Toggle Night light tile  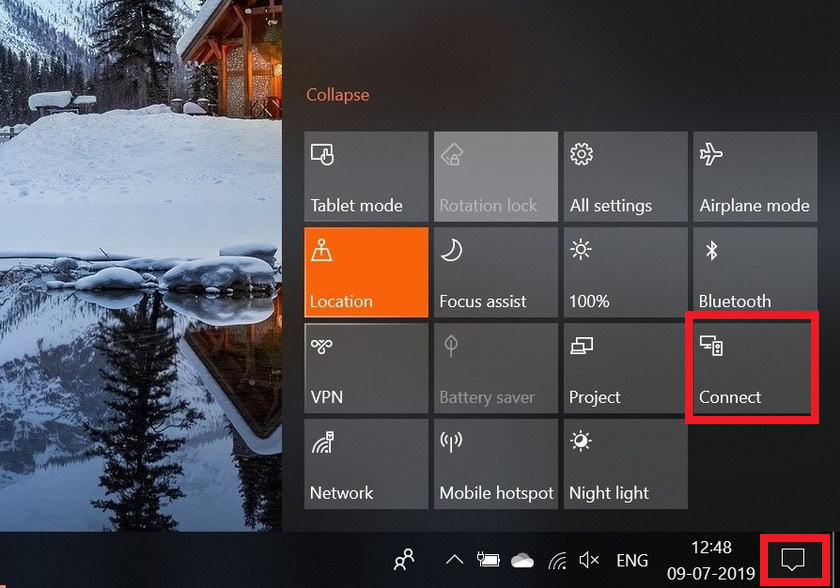pyautogui.click(x=626, y=464)
